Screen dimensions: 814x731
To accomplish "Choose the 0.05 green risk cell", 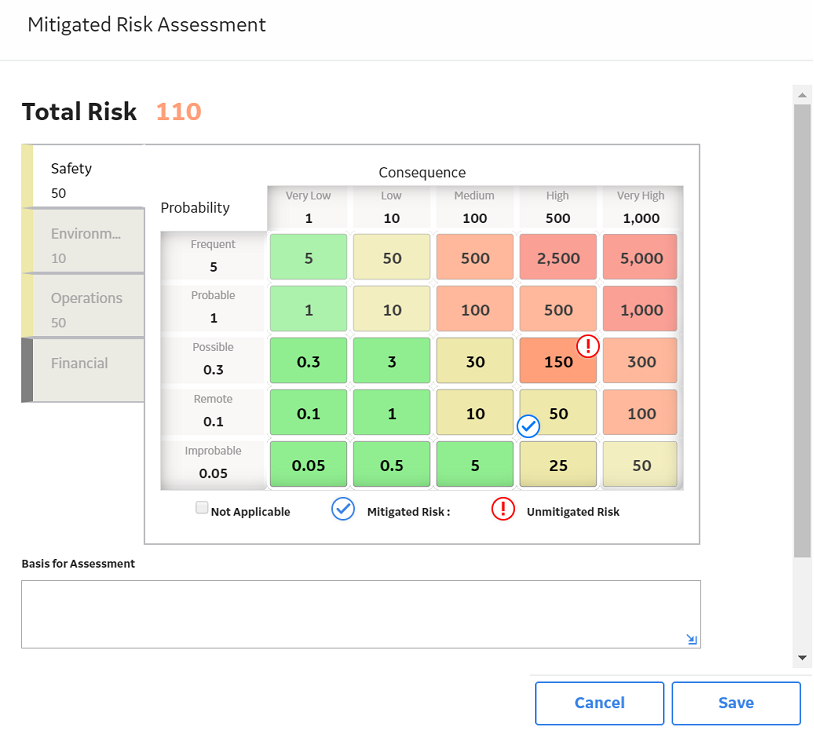I will click(308, 465).
